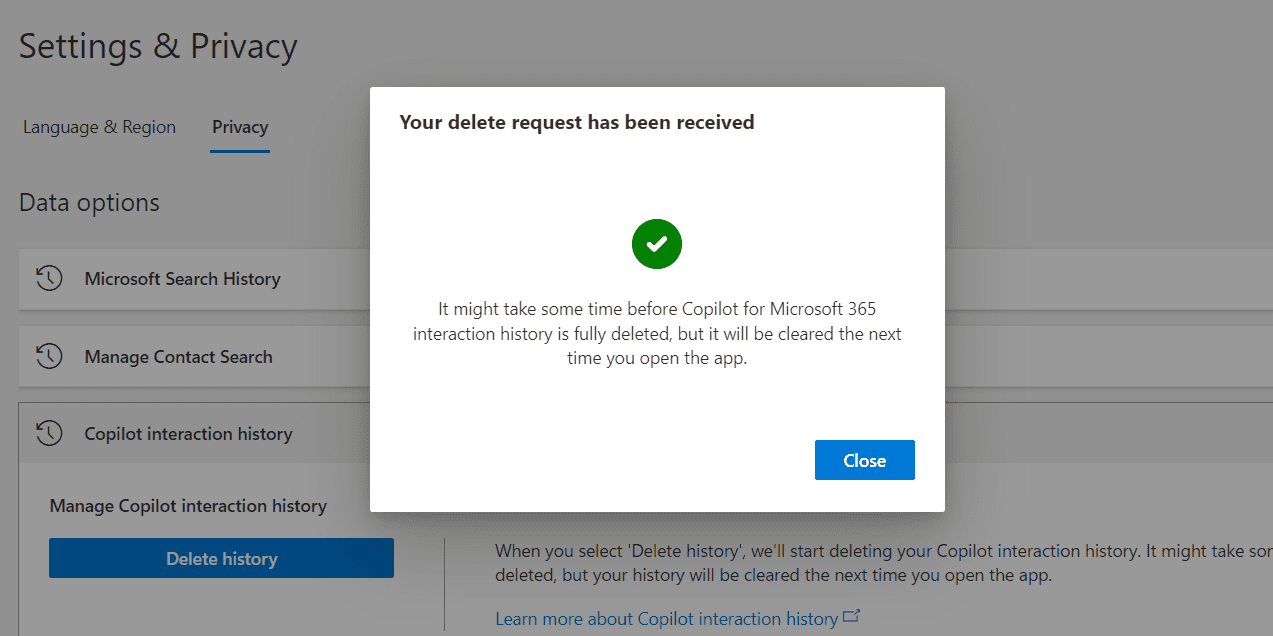Image resolution: width=1273 pixels, height=636 pixels.
Task: Select the Privacy tab
Action: pyautogui.click(x=240, y=127)
